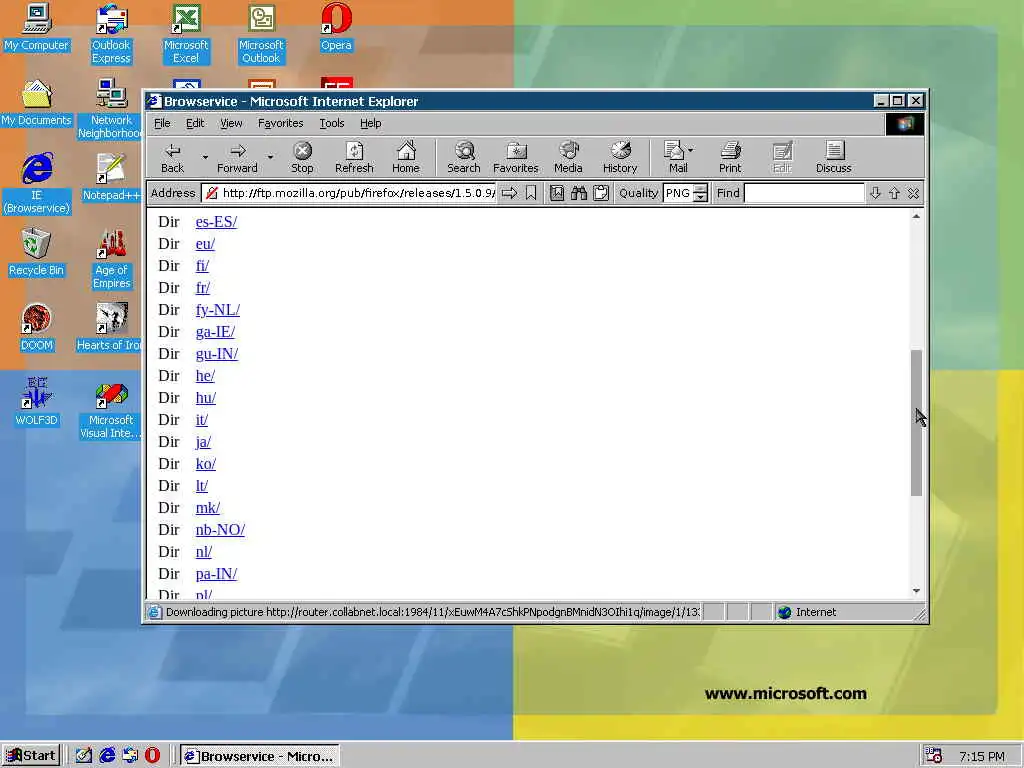Click the Address URL field
Image resolution: width=1024 pixels, height=768 pixels.
click(349, 193)
